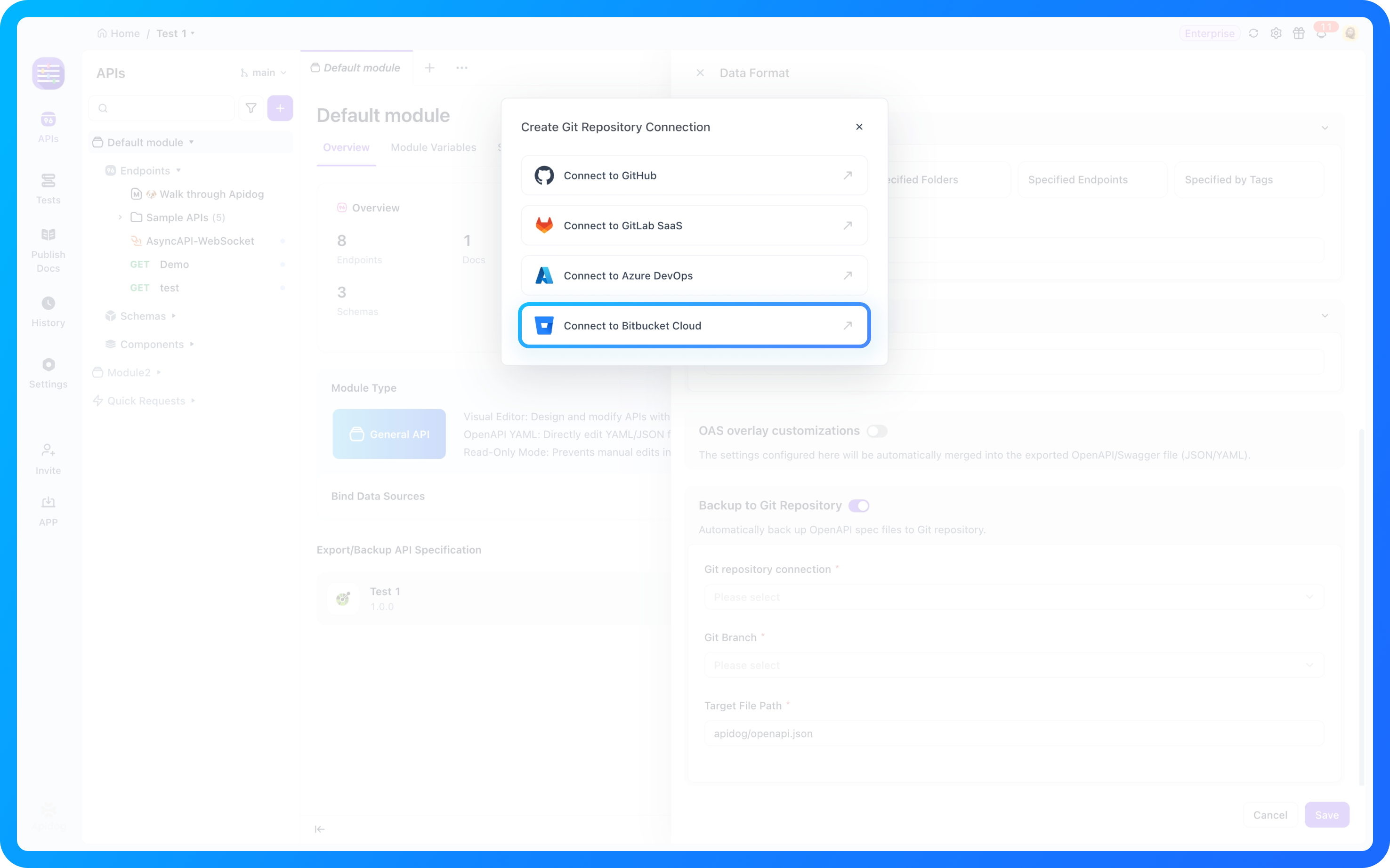This screenshot has width=1390, height=868.
Task: Click Connect to Bitbucket Cloud
Action: (x=694, y=326)
